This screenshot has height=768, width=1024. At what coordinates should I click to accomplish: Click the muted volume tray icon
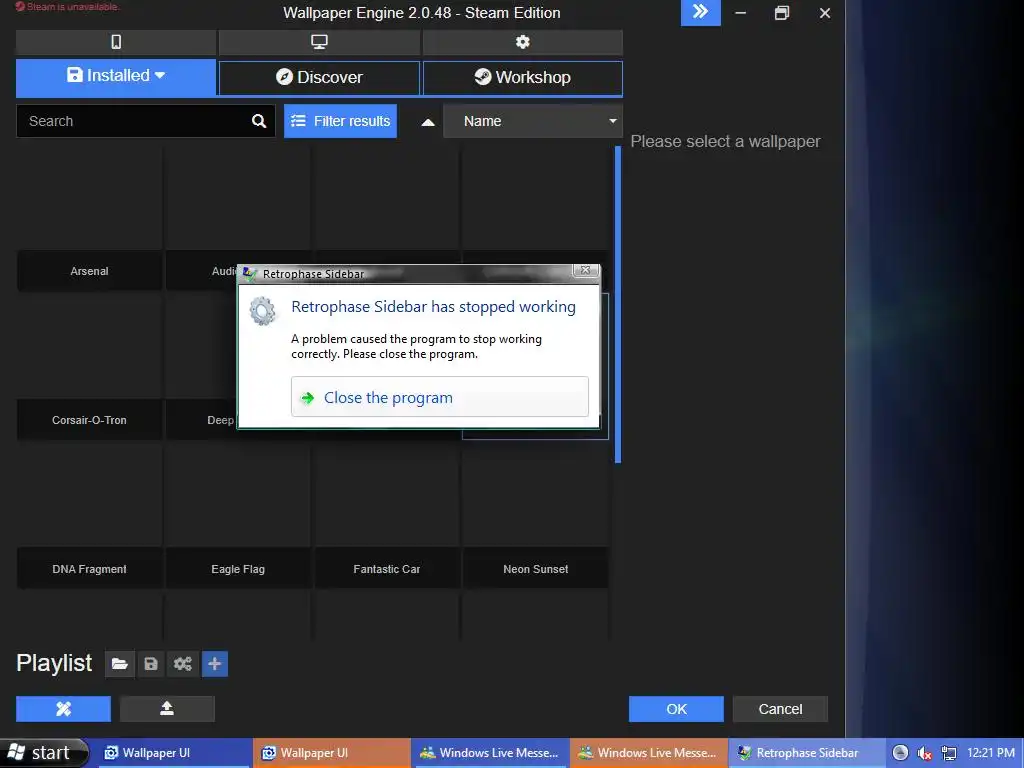[x=924, y=754]
